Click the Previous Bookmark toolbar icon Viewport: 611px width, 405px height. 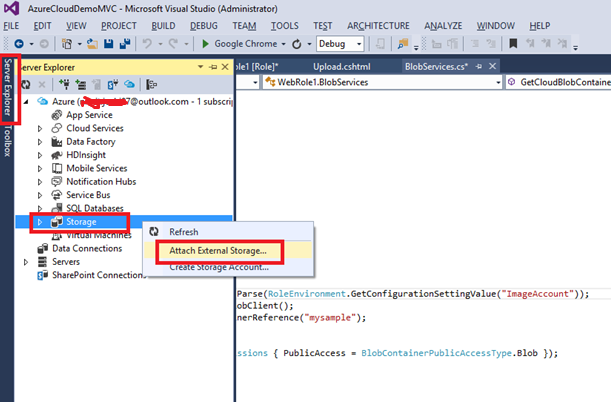pyautogui.click(x=530, y=43)
